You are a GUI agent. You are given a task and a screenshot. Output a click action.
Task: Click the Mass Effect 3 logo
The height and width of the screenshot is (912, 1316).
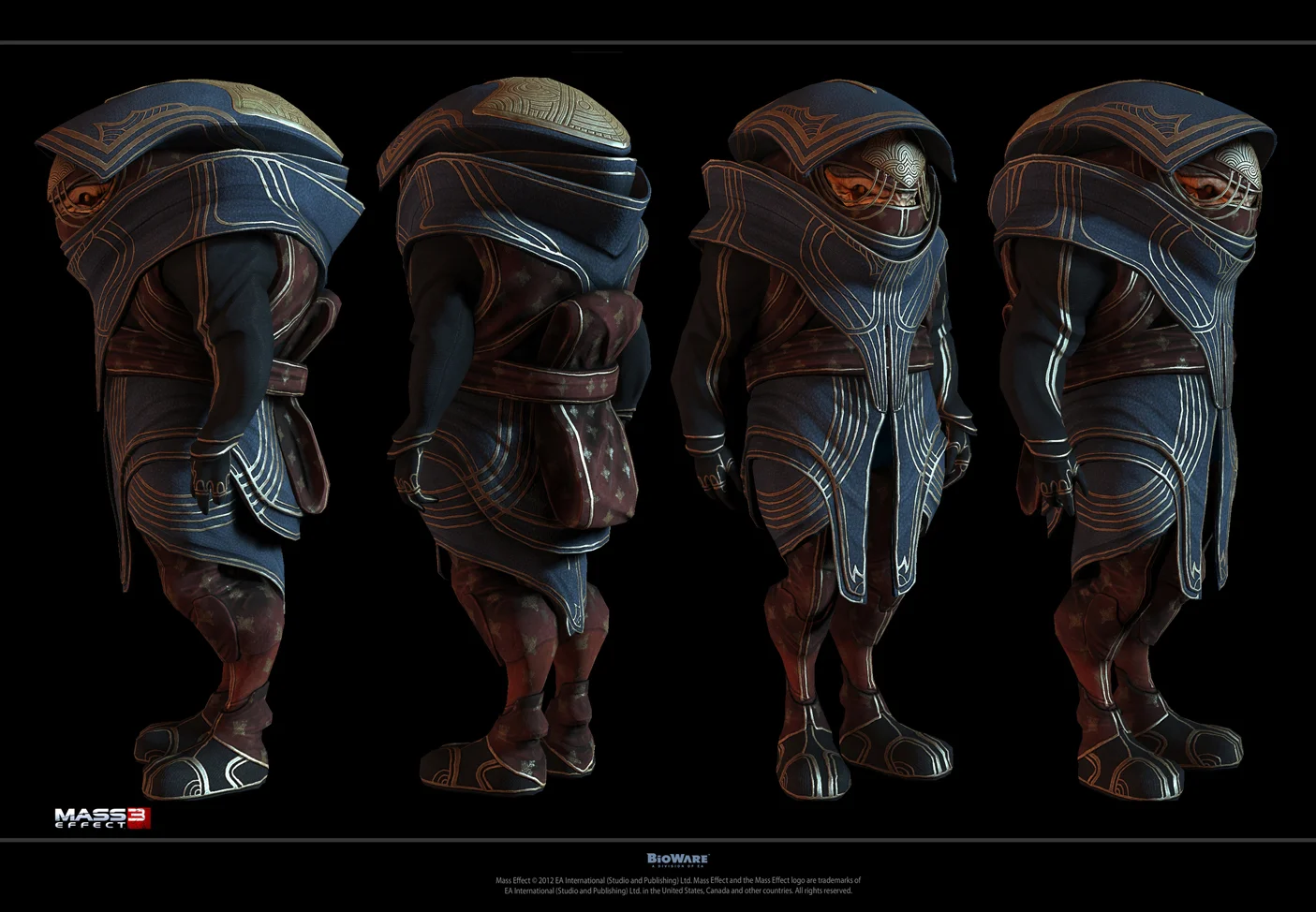click(x=103, y=817)
